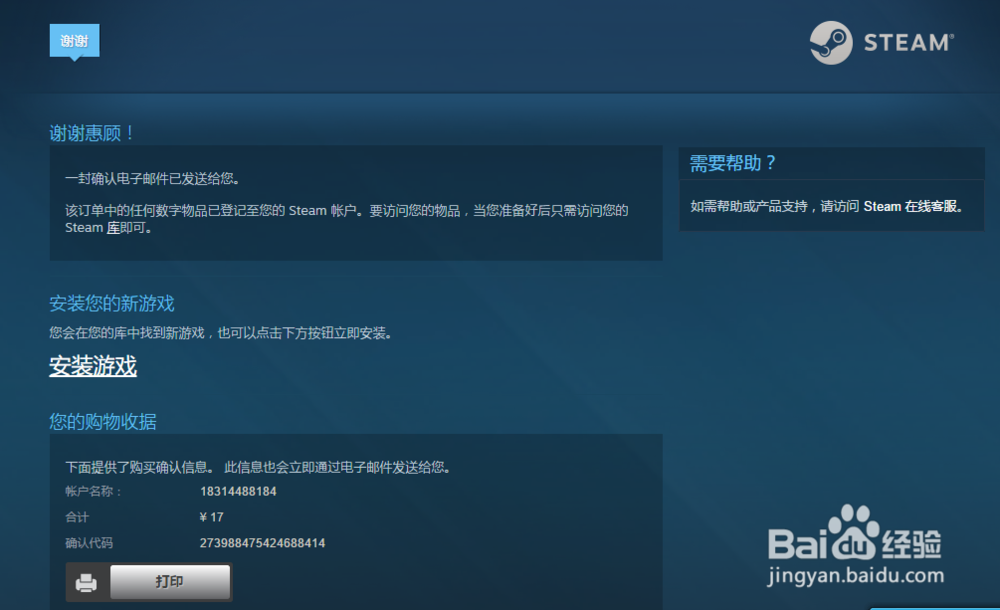Click the 安装您的新游戏 heading
Viewport: 1000px width, 610px height.
tap(113, 303)
